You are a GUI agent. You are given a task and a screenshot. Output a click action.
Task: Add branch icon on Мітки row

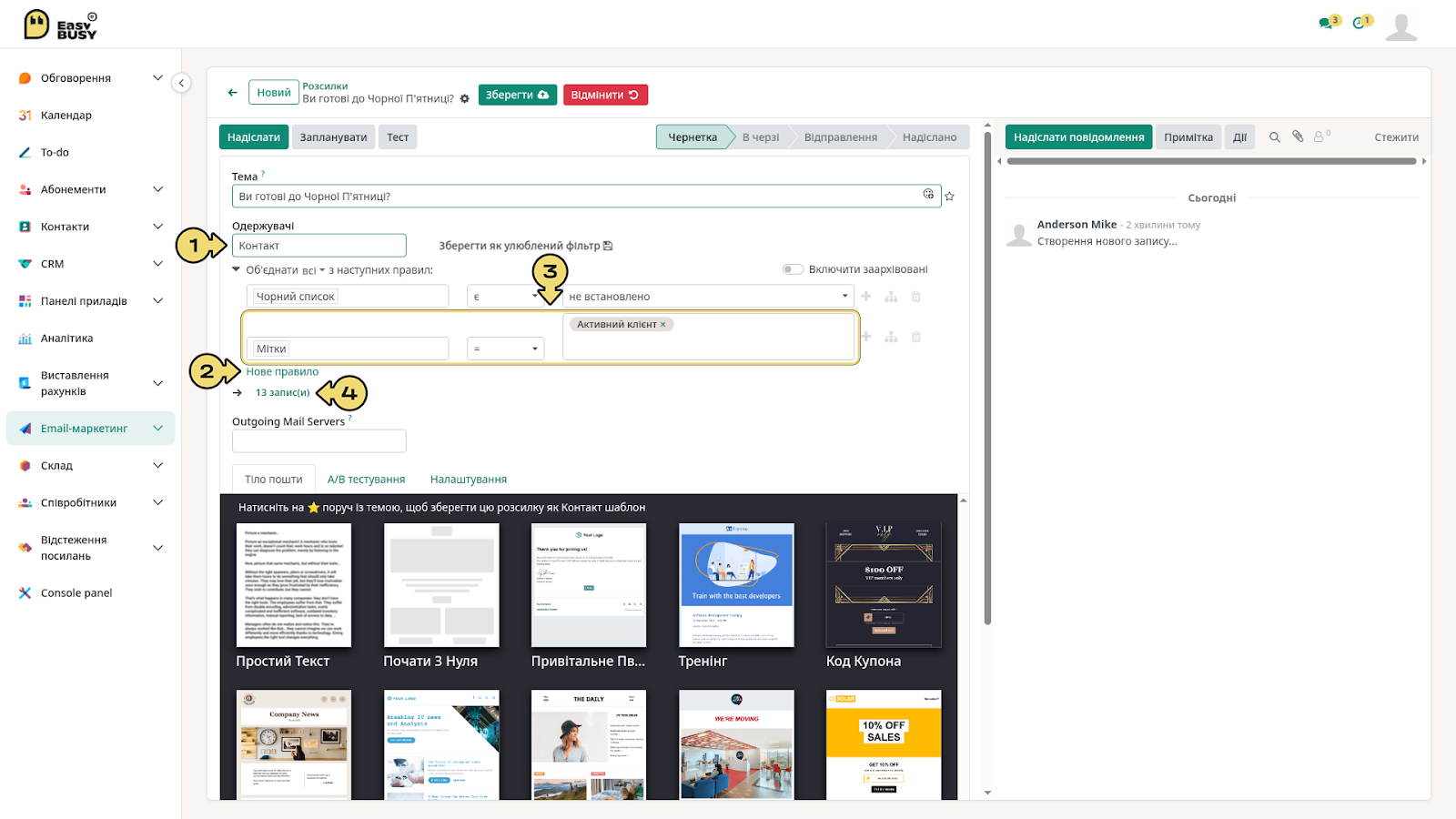[891, 337]
